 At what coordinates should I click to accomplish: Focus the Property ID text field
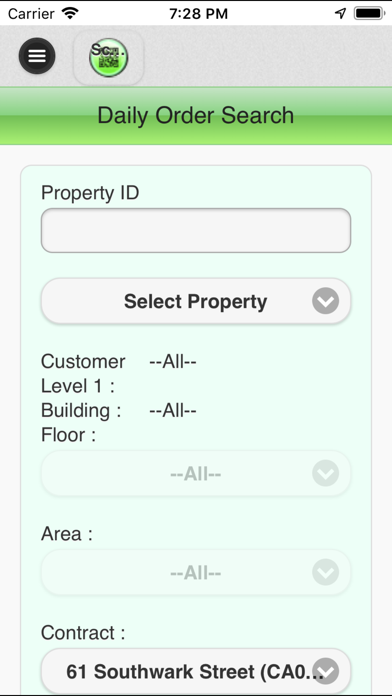[x=196, y=231]
